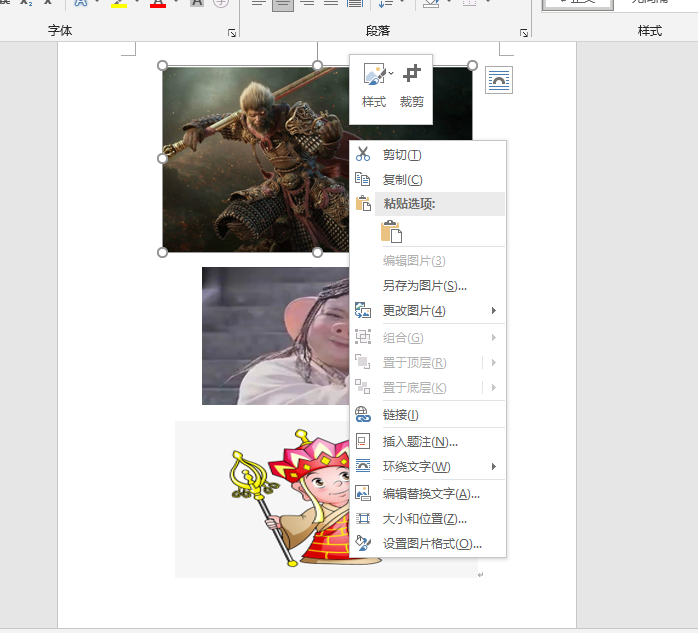
Task: Toggle the character shading A button
Action: [x=197, y=4]
